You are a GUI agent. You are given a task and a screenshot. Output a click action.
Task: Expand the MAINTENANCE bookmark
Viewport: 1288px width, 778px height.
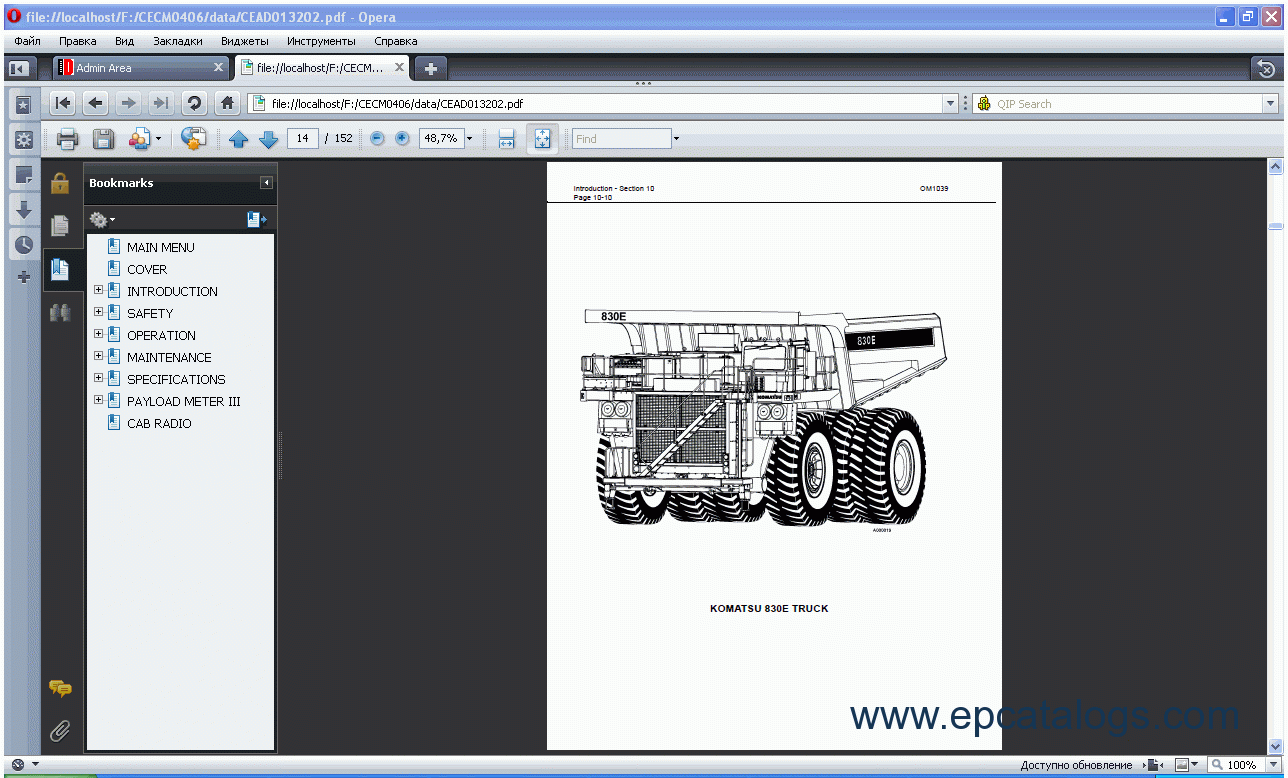(x=98, y=356)
